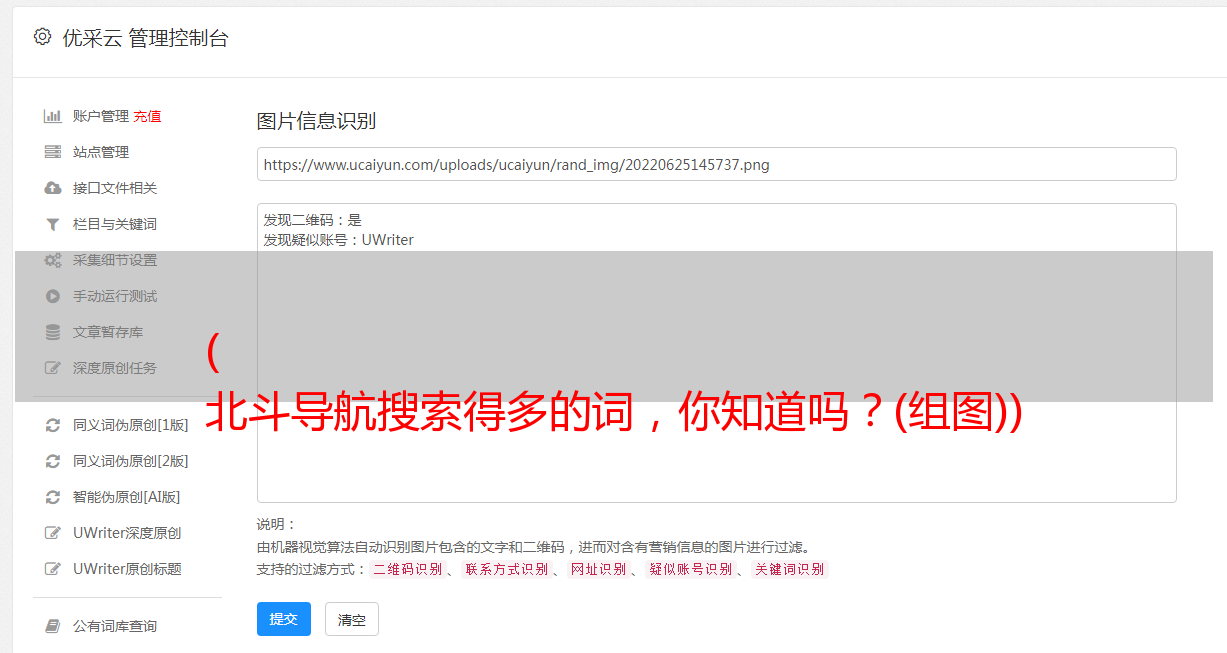Open 栏目与关键词 menu item
1227x653 pixels.
coord(115,224)
